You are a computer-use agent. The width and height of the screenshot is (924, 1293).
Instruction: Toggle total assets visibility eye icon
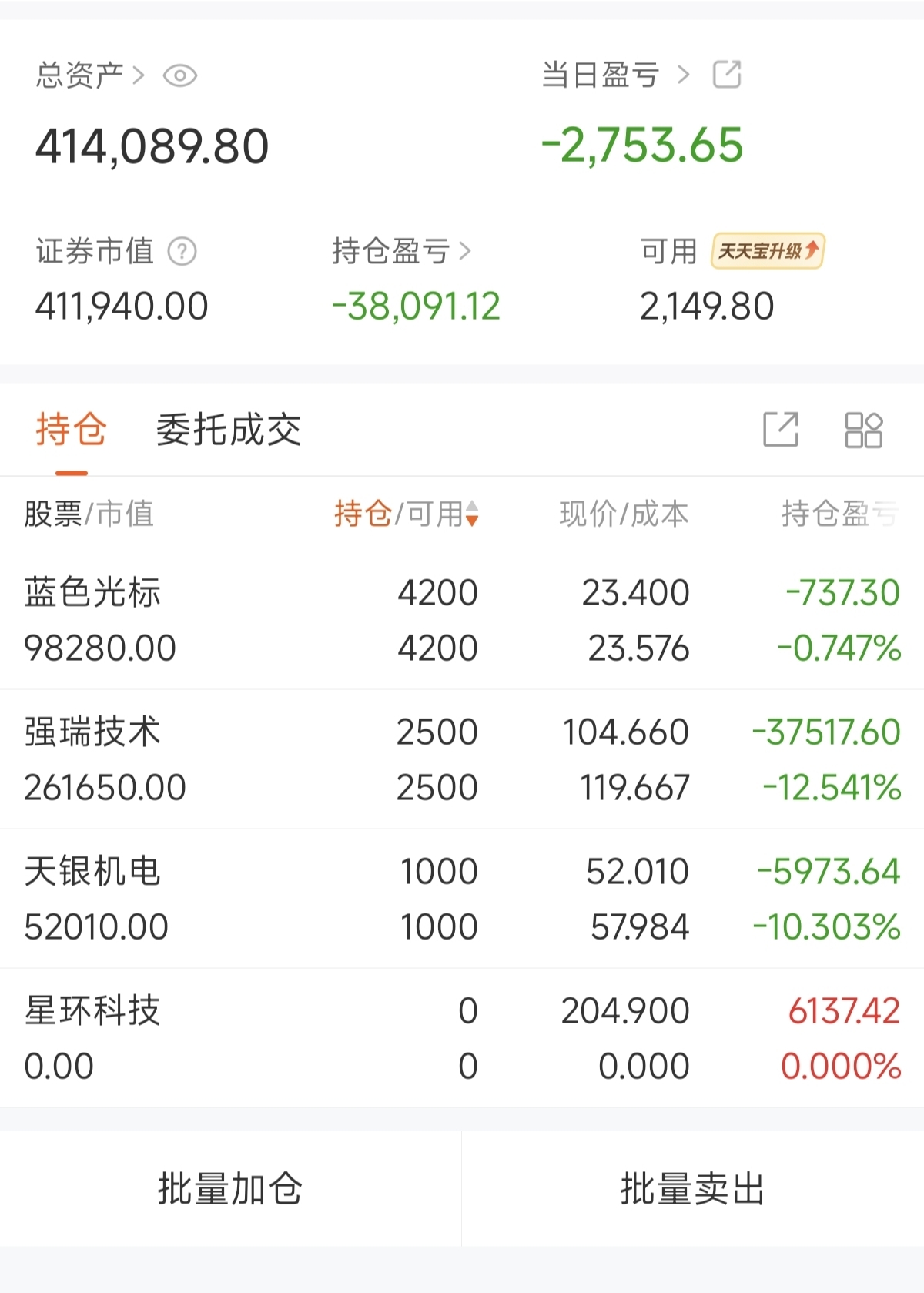pyautogui.click(x=180, y=75)
